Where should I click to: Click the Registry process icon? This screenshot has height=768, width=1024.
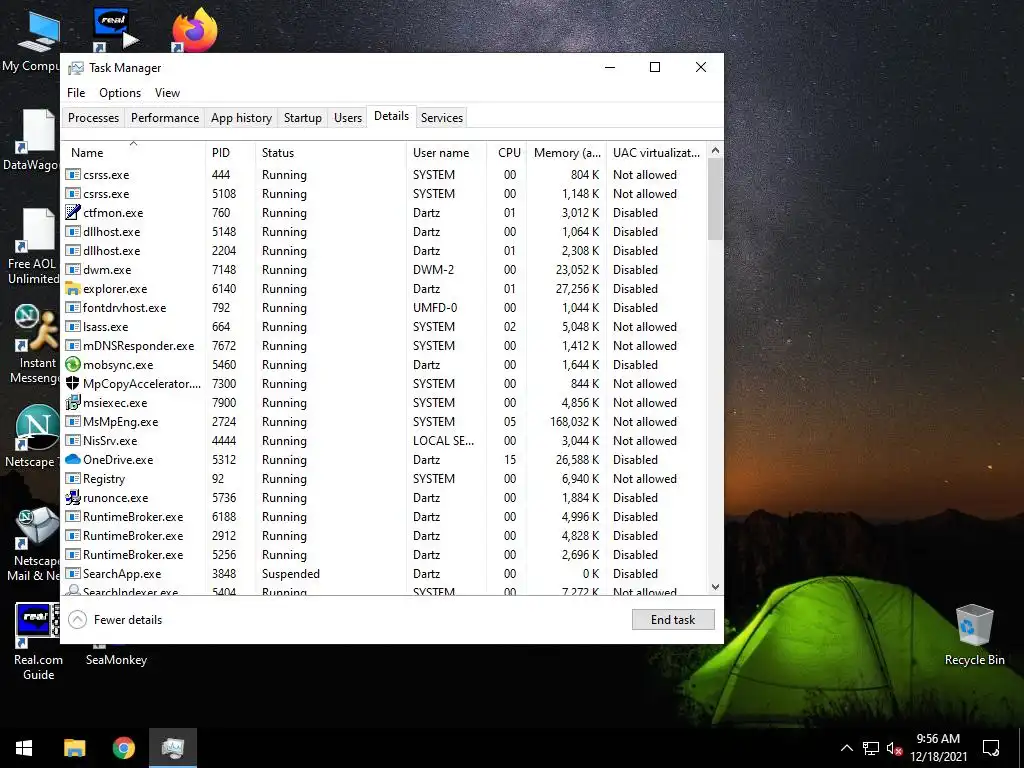point(72,478)
